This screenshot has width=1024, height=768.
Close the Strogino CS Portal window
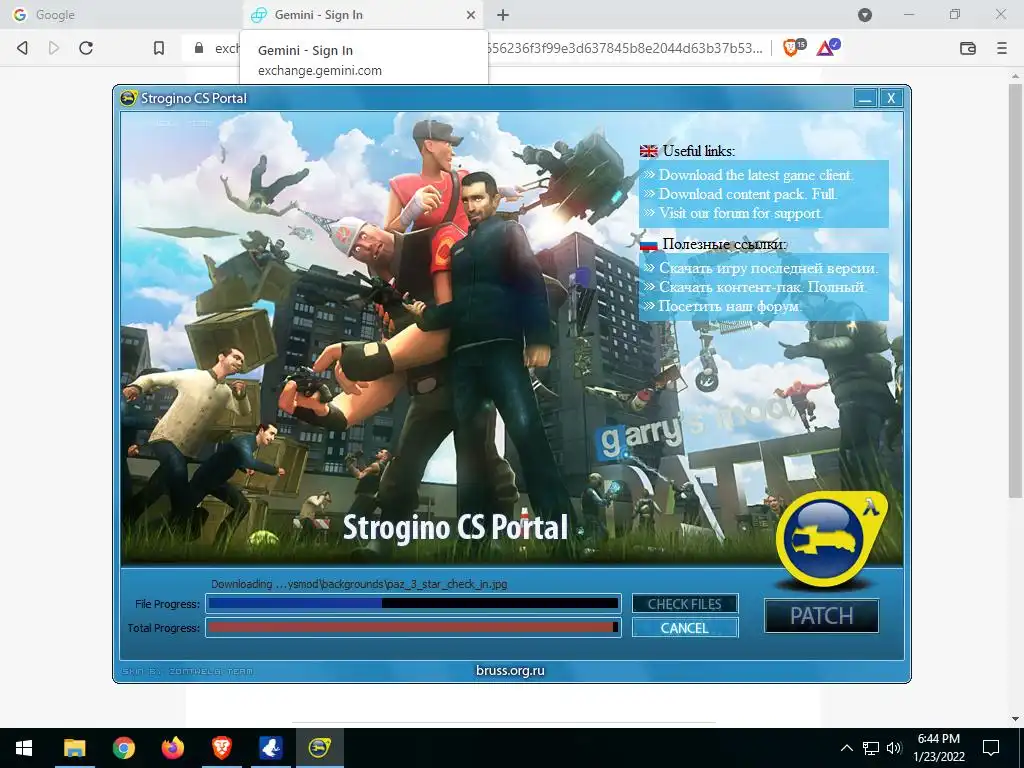pos(891,98)
